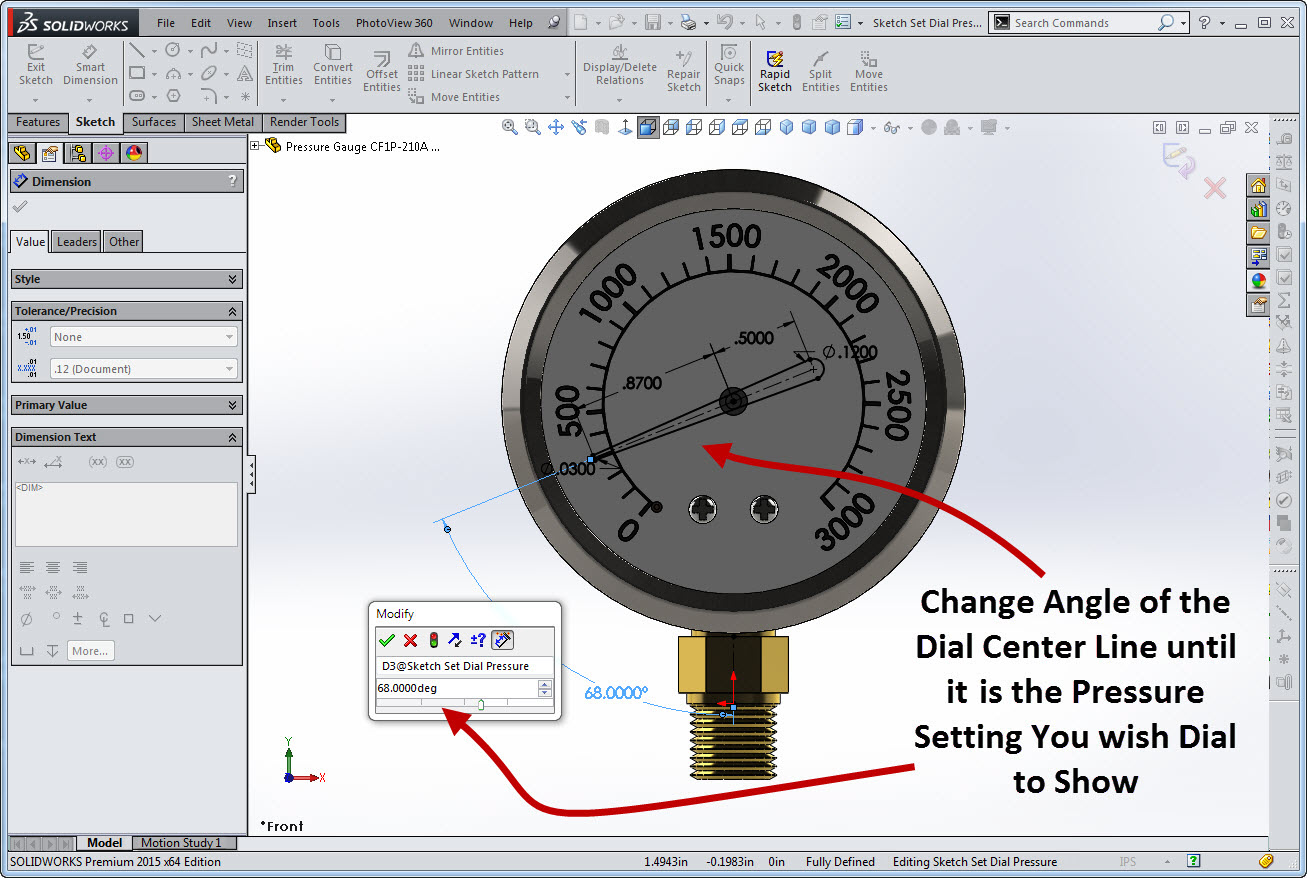The height and width of the screenshot is (878, 1307).
Task: Switch to the Sheet Metal tab
Action: click(222, 122)
